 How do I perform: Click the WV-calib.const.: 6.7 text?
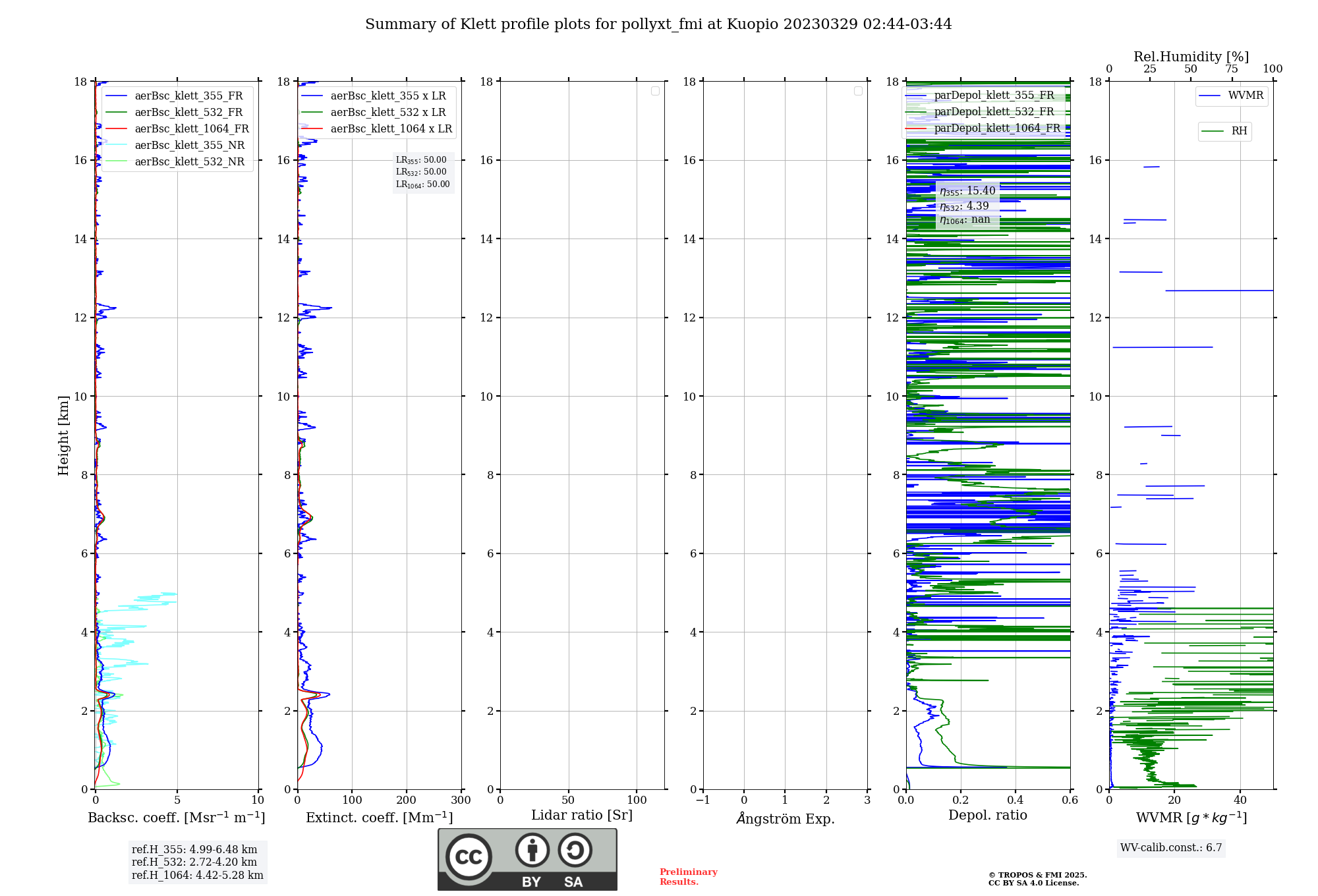tap(1171, 848)
